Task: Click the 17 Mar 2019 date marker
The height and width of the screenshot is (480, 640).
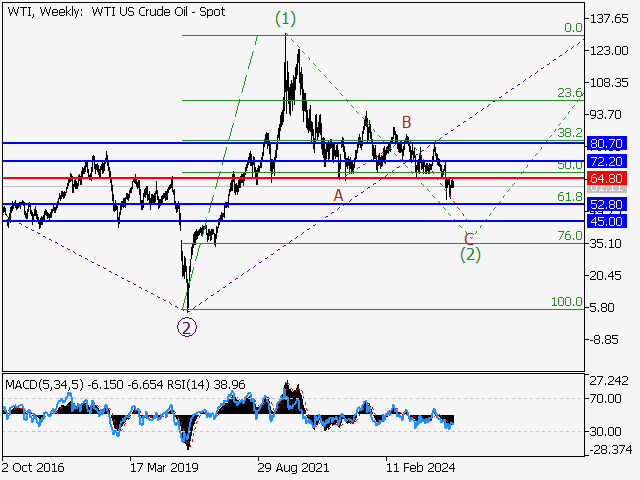Action: click(x=164, y=467)
